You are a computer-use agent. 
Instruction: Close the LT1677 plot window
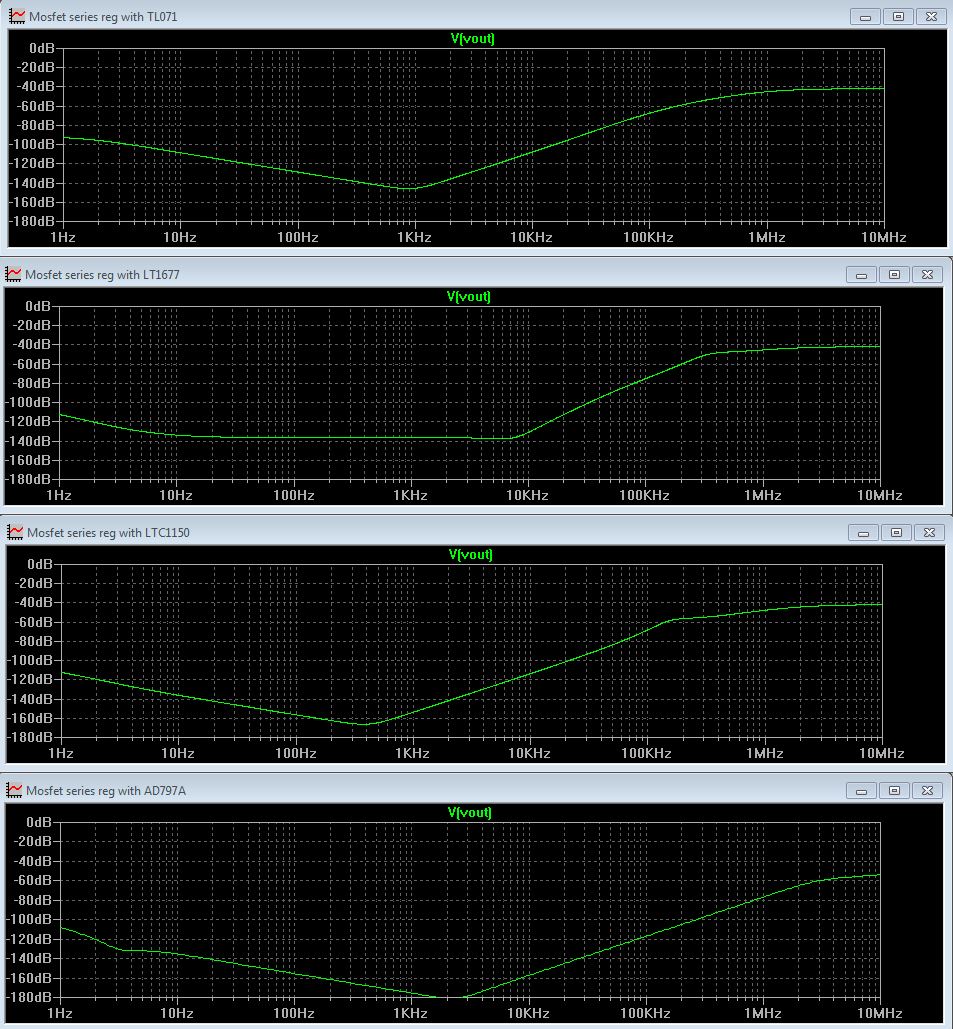[927, 275]
